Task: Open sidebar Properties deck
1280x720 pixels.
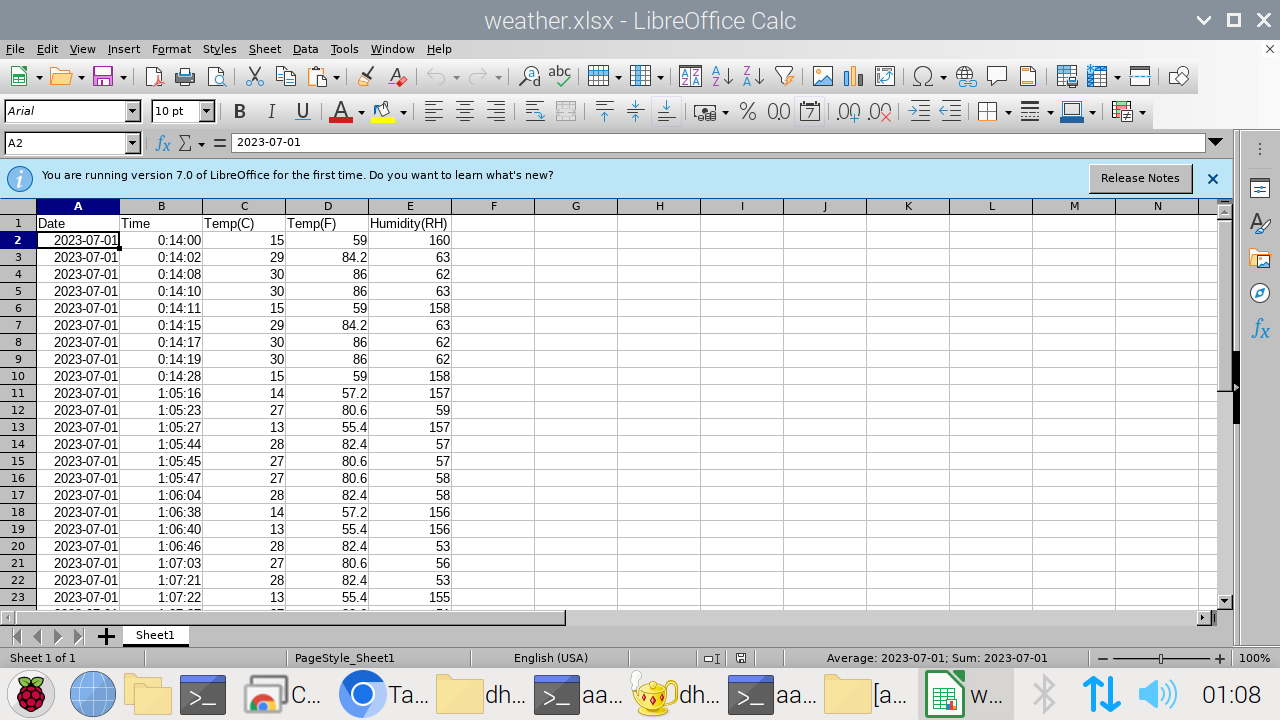Action: (1260, 188)
